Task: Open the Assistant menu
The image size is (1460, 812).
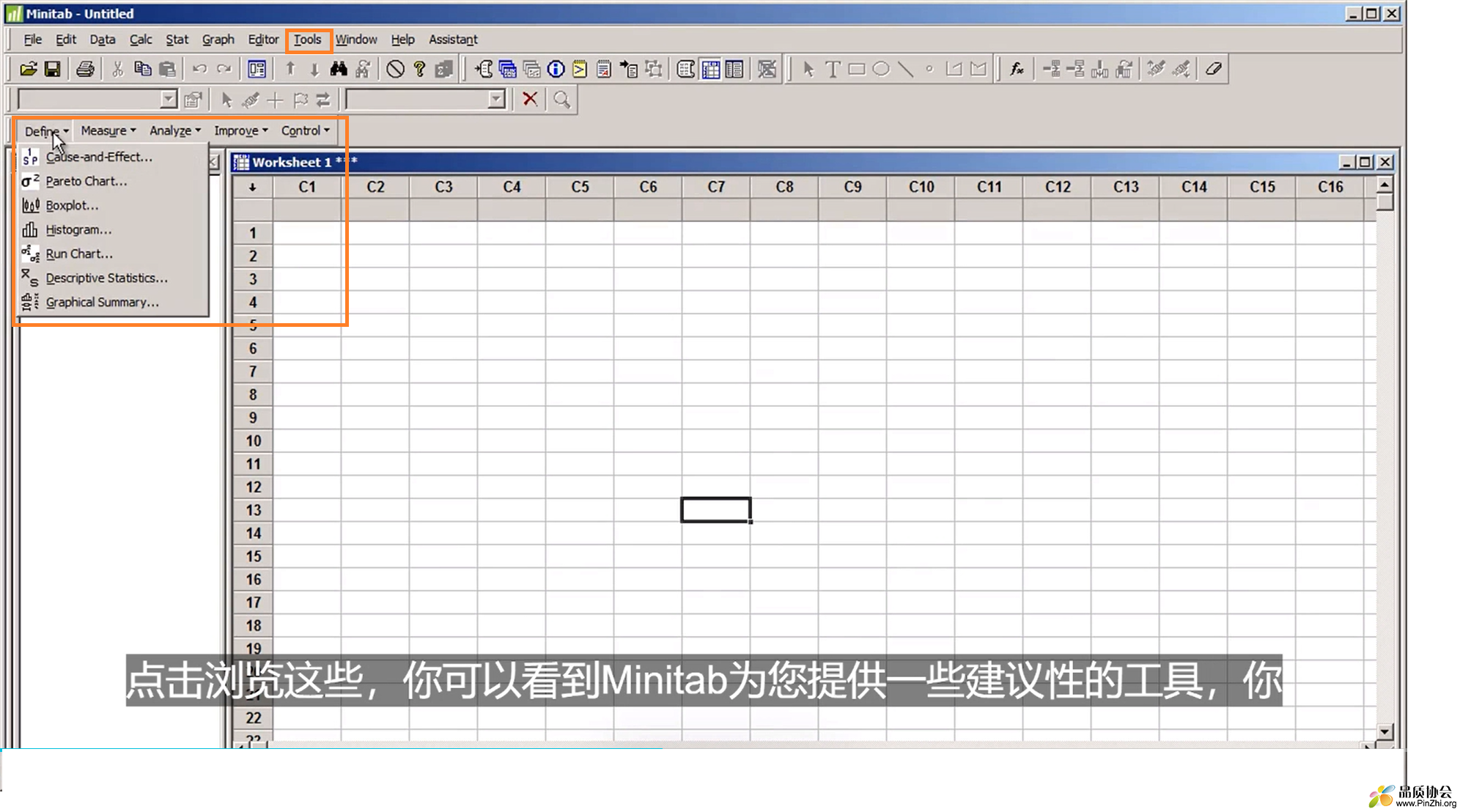Action: [453, 40]
